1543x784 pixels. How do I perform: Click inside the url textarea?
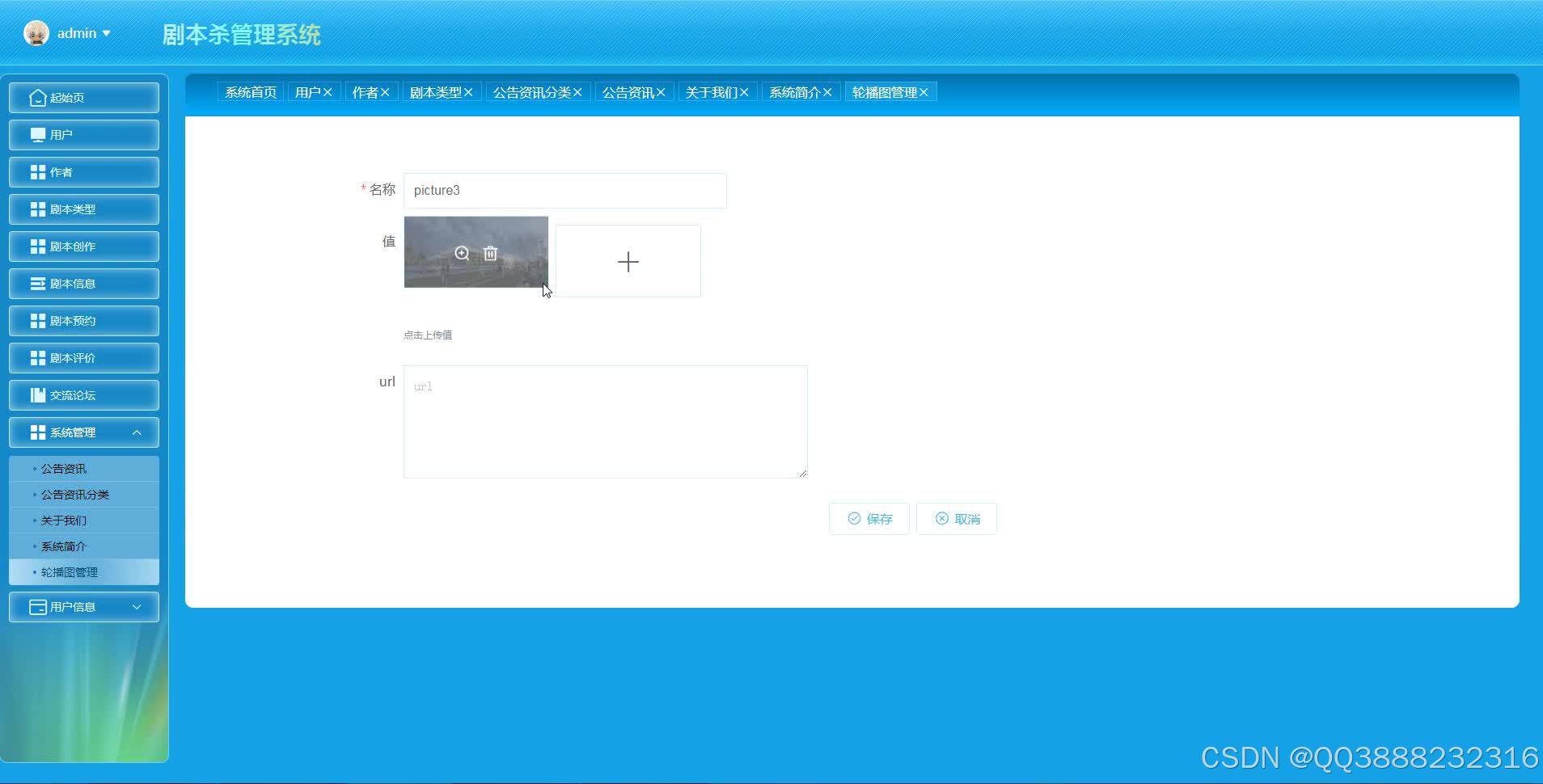tap(606, 422)
